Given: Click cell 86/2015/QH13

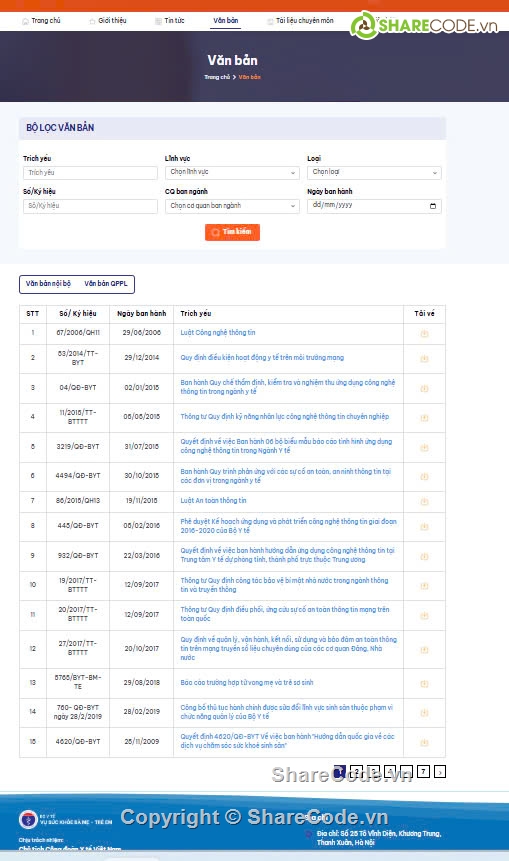Looking at the screenshot, I should point(78,501).
